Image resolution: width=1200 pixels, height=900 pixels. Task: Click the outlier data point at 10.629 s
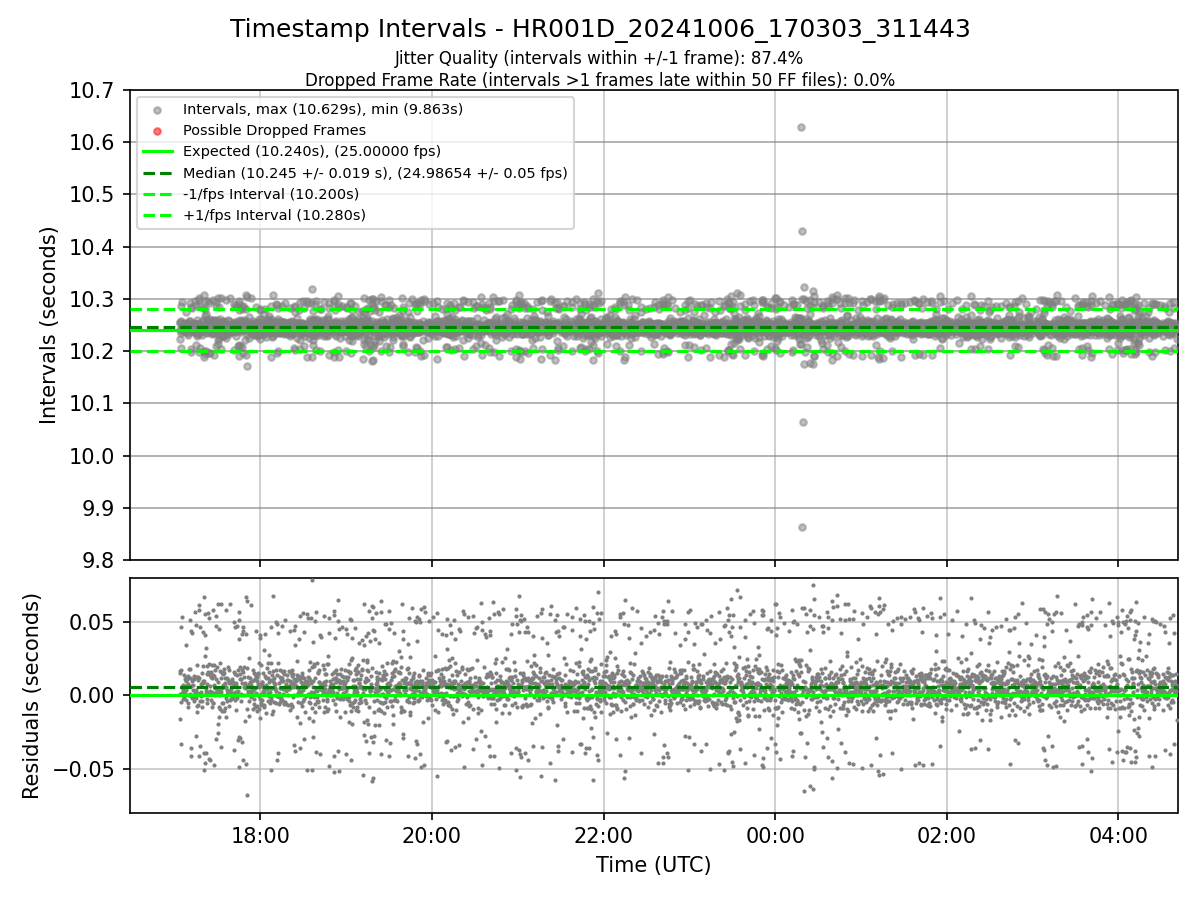(801, 127)
